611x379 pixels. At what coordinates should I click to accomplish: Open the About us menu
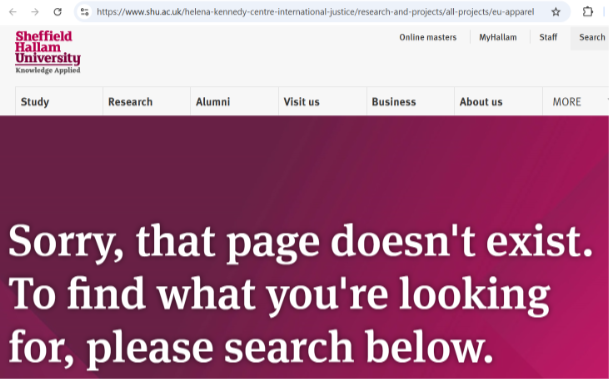tap(498, 102)
